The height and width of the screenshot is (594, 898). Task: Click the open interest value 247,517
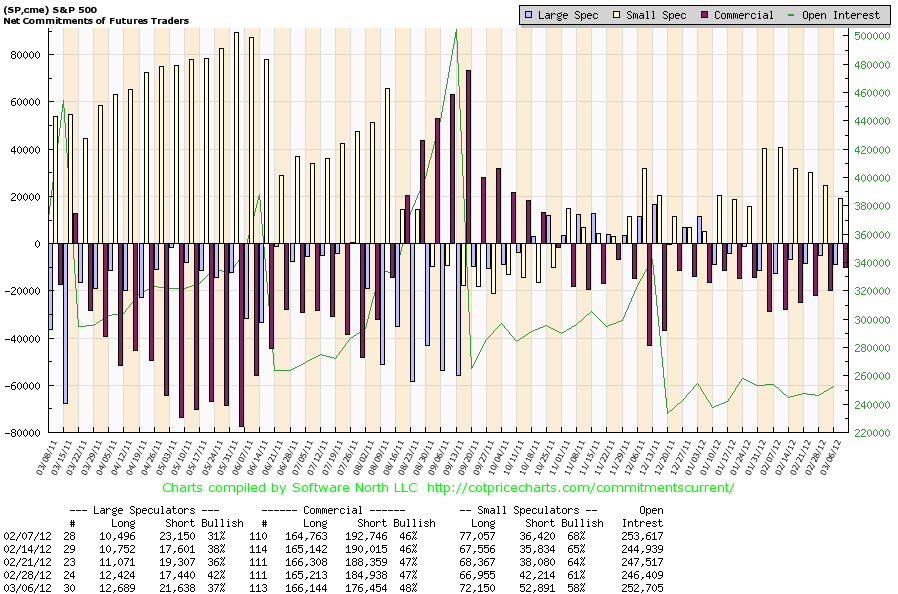click(642, 562)
